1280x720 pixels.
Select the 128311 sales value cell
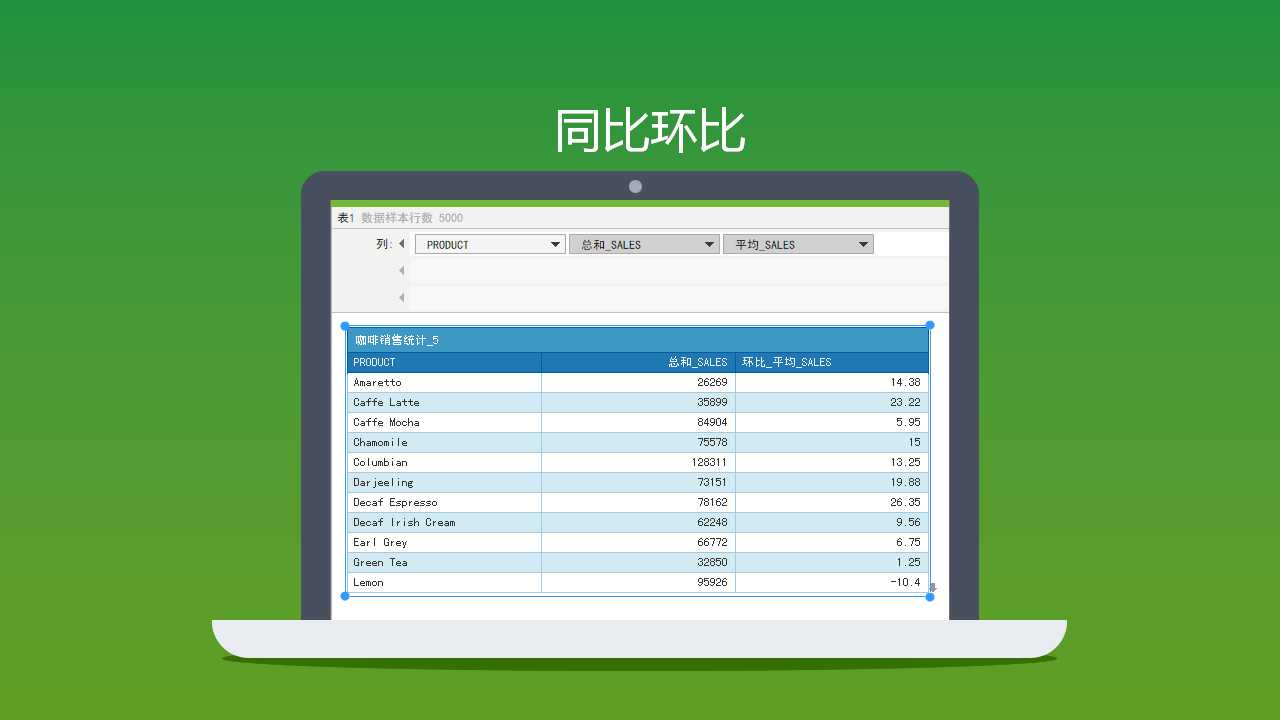[x=638, y=462]
